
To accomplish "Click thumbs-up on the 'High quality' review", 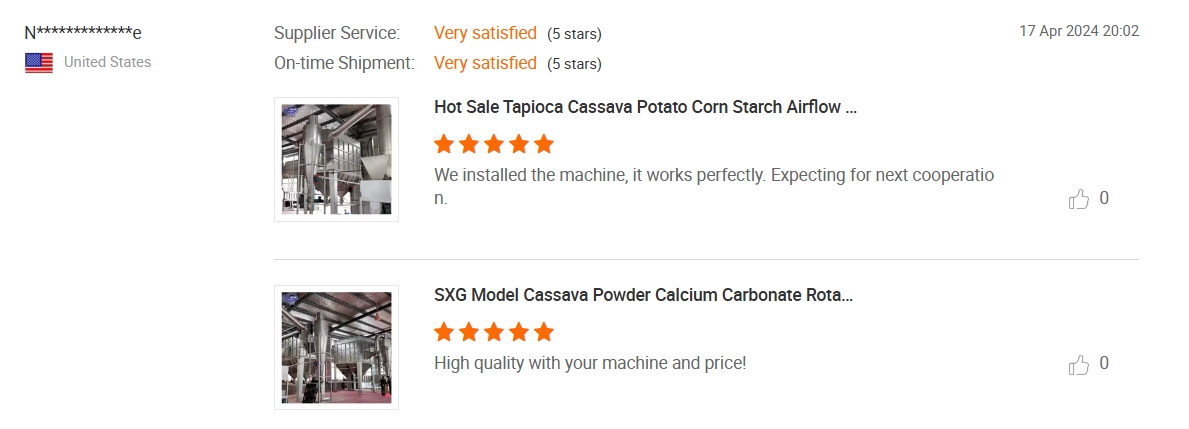I will [x=1078, y=364].
